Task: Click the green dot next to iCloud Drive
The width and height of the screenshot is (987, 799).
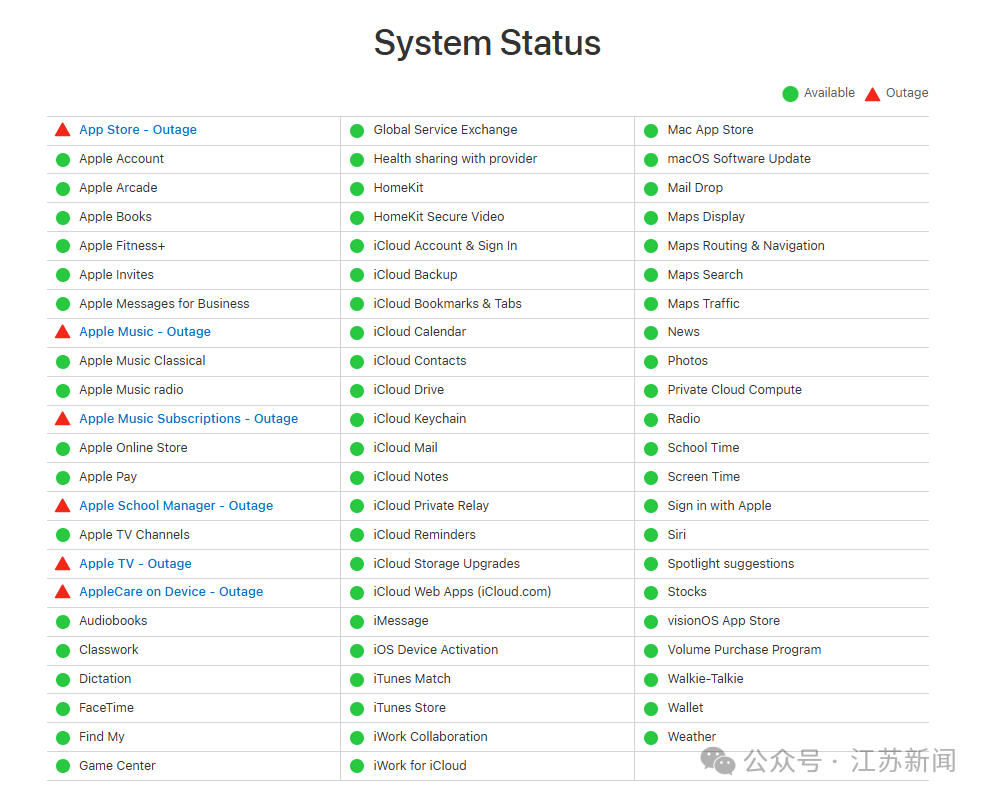Action: (357, 391)
